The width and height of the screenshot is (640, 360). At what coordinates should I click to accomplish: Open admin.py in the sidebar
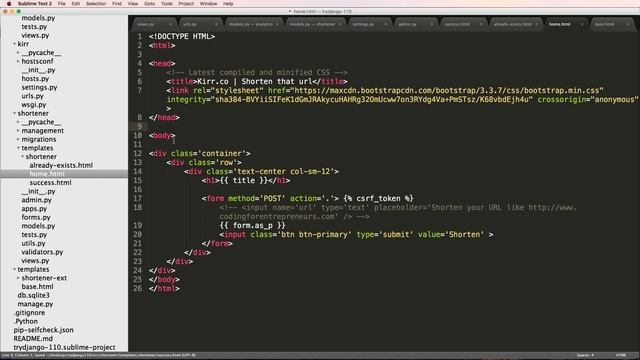point(37,200)
